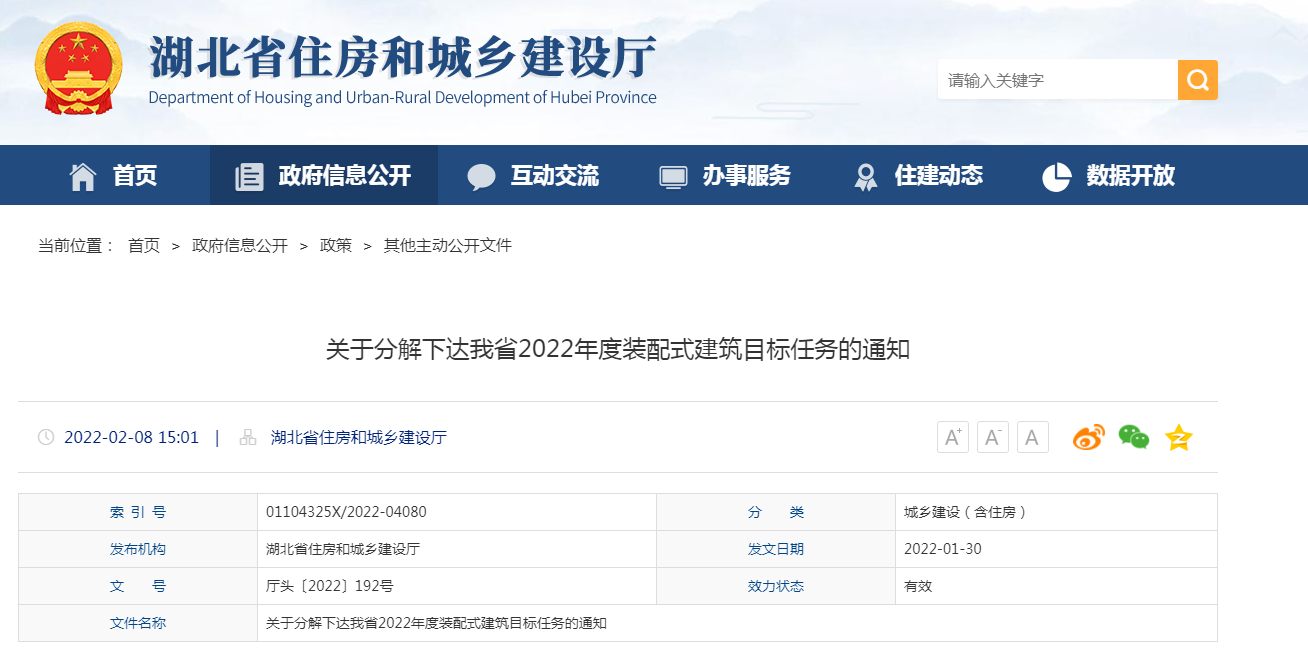Open the 政府信息公开 navigation menu

[322, 175]
